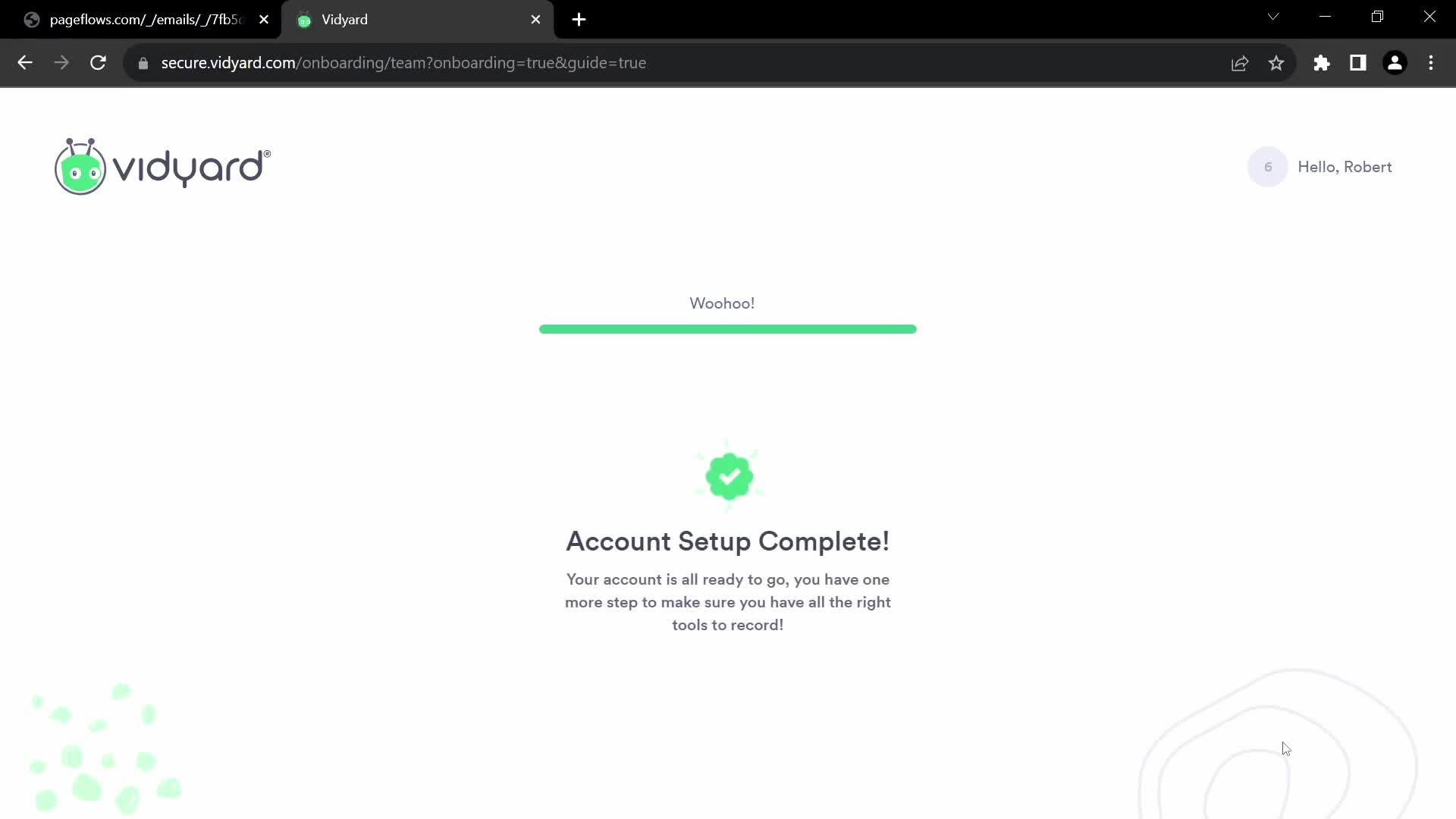Reload the Vidyard onboarding page
The image size is (1456, 819).
[x=98, y=63]
